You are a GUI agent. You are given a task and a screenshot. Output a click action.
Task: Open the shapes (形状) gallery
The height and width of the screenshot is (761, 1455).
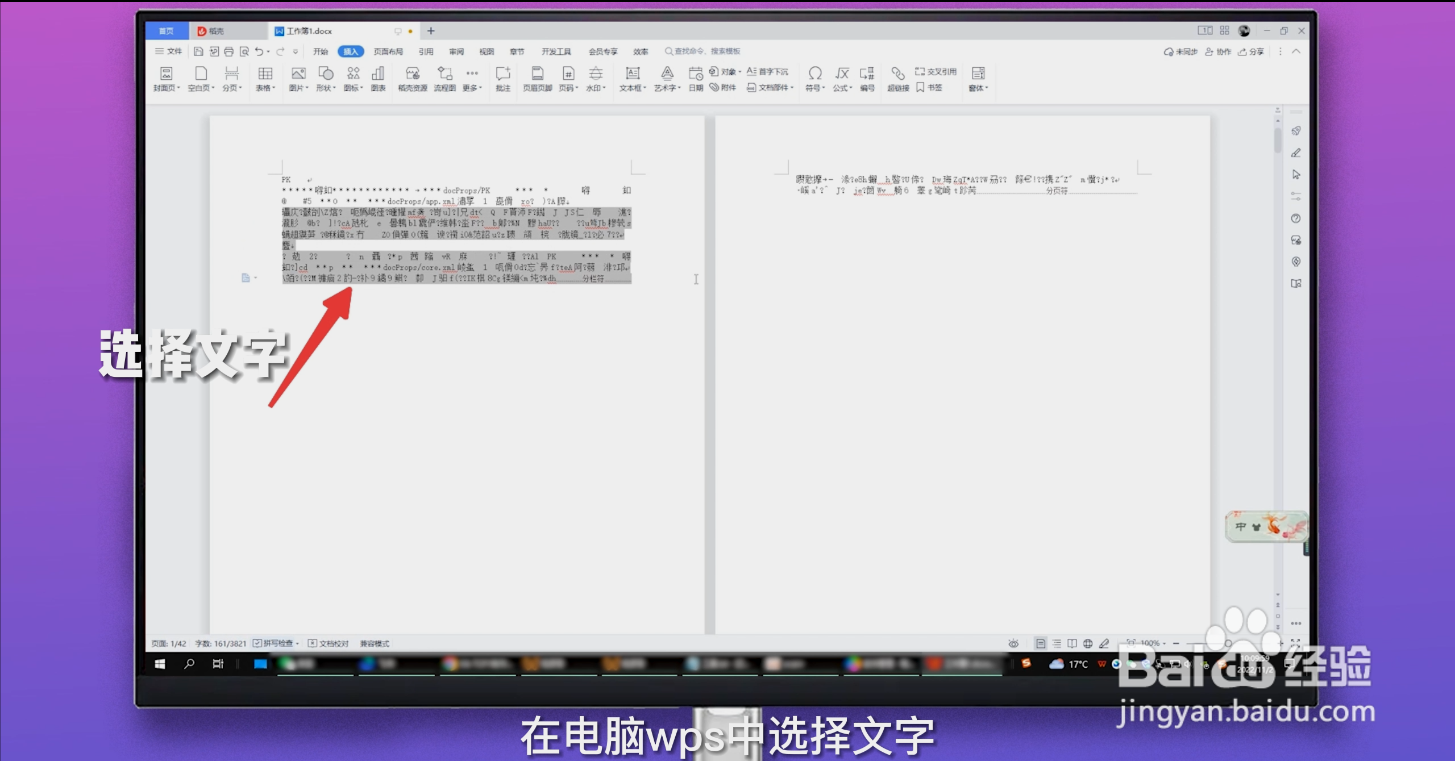tap(325, 79)
